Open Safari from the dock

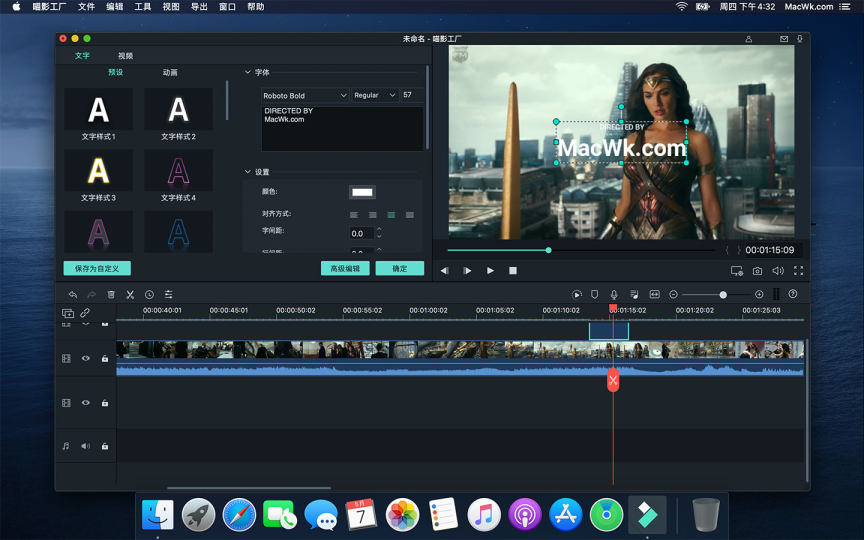click(239, 515)
